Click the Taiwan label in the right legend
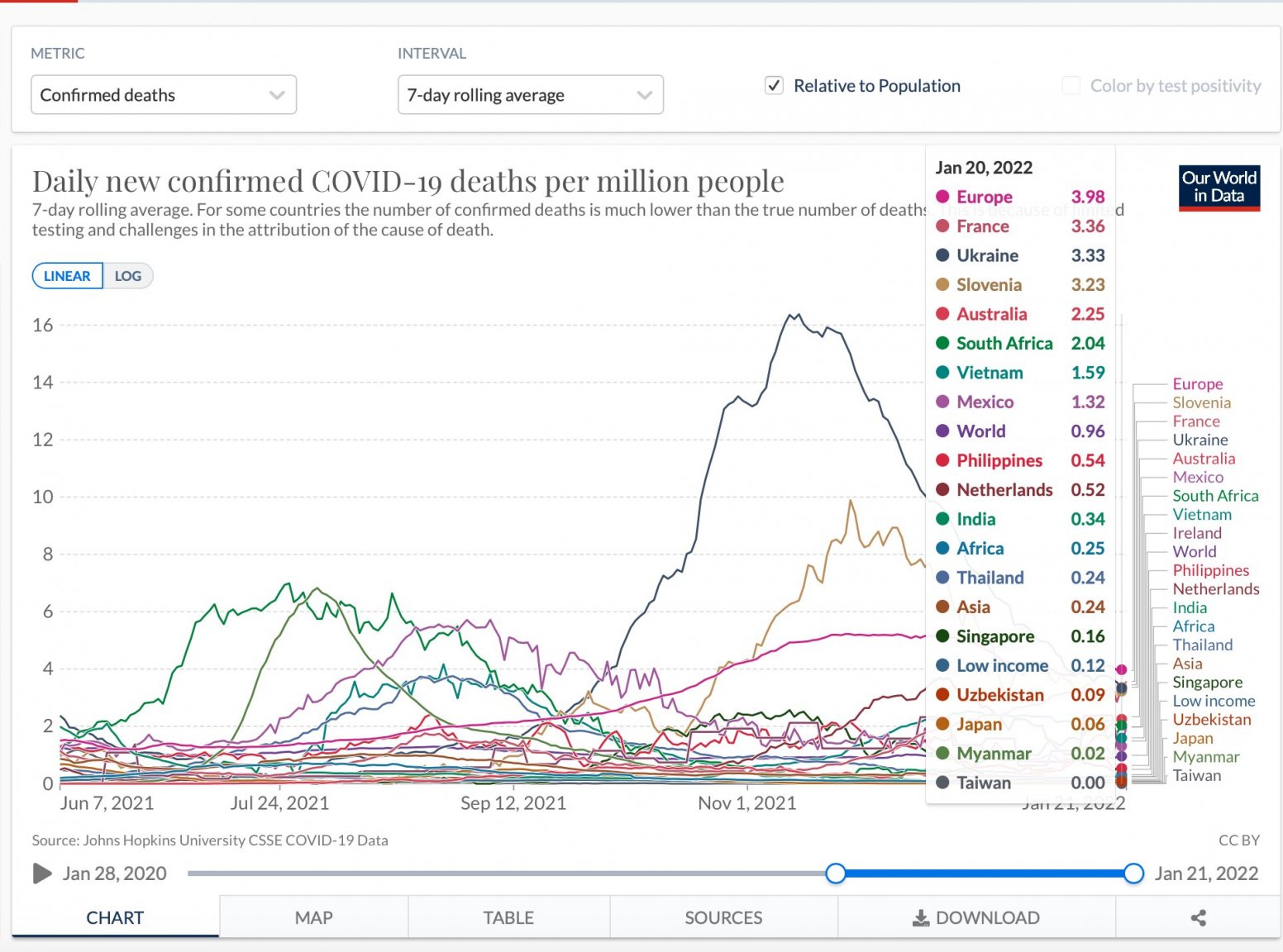1283x952 pixels. click(1196, 775)
